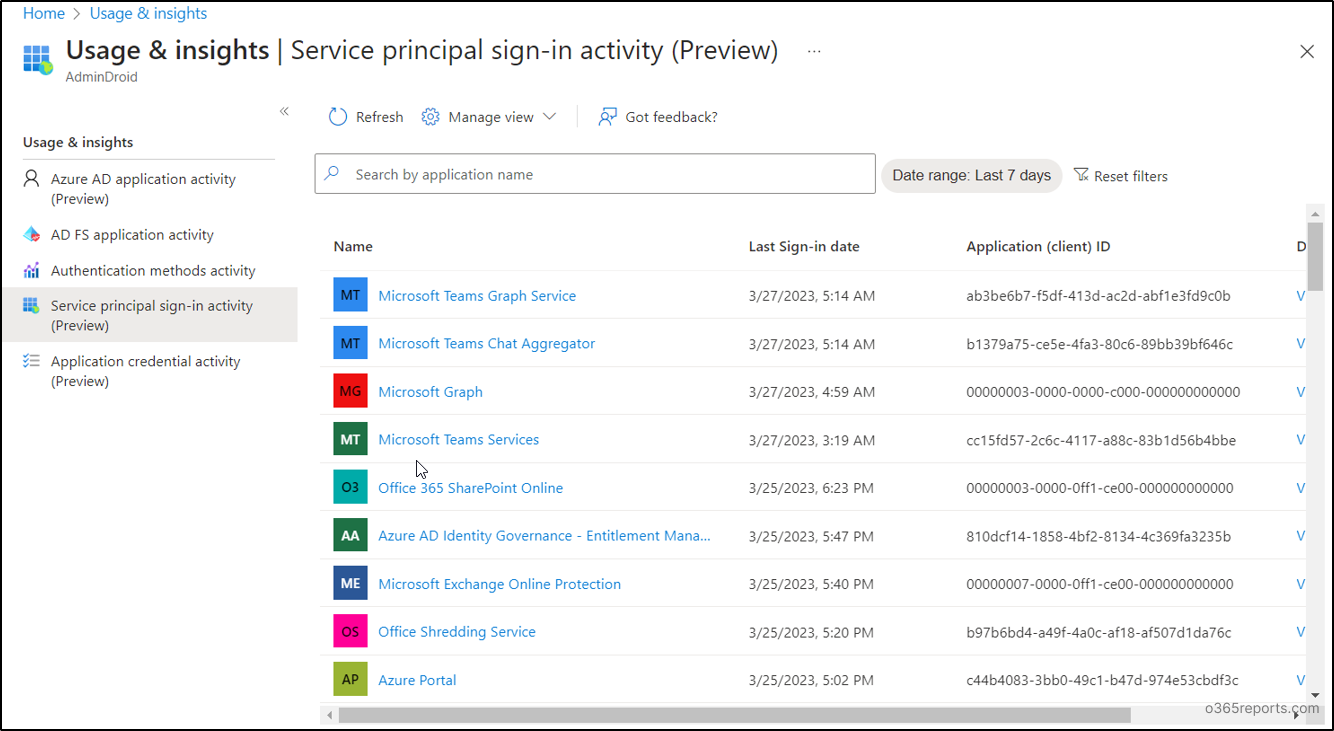Image resolution: width=1334 pixels, height=731 pixels.
Task: Open Office Shredding Service link
Action: (x=456, y=632)
